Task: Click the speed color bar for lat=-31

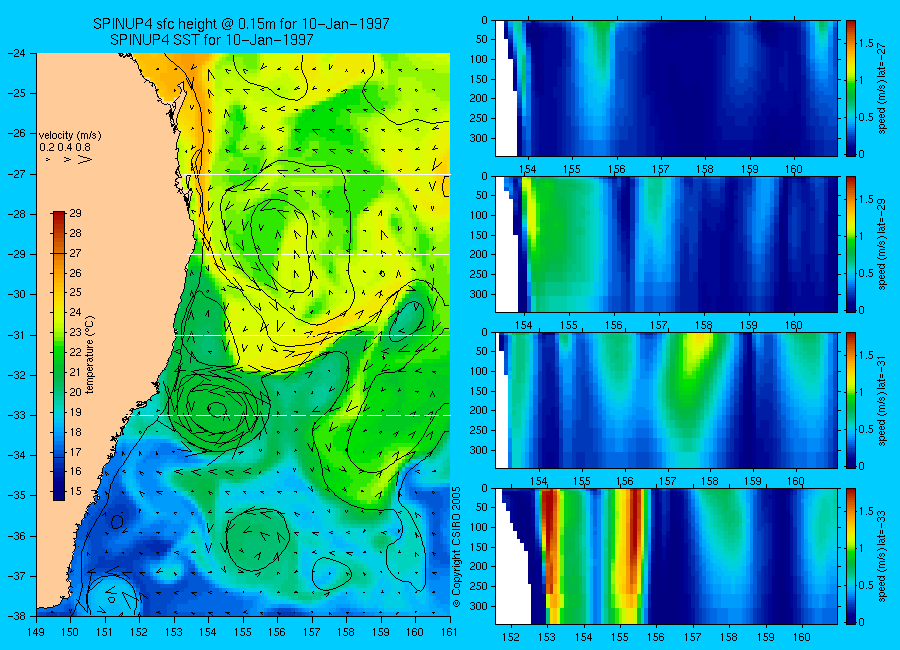Action: coord(851,400)
